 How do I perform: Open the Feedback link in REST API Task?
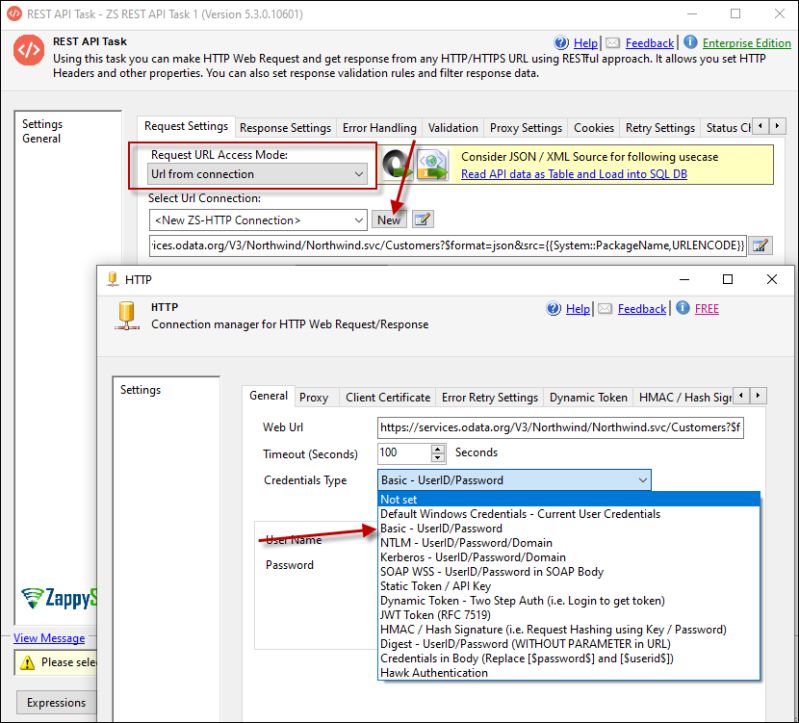point(649,43)
